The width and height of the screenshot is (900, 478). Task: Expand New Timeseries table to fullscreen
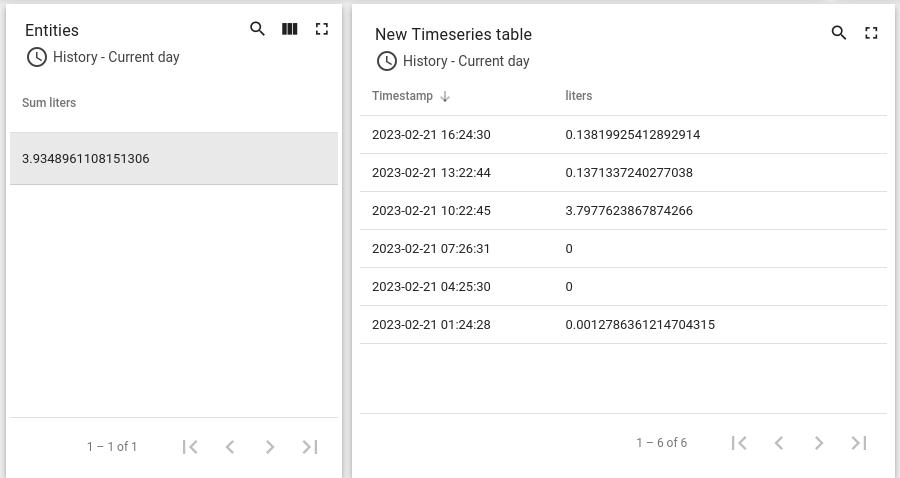pyautogui.click(x=871, y=33)
